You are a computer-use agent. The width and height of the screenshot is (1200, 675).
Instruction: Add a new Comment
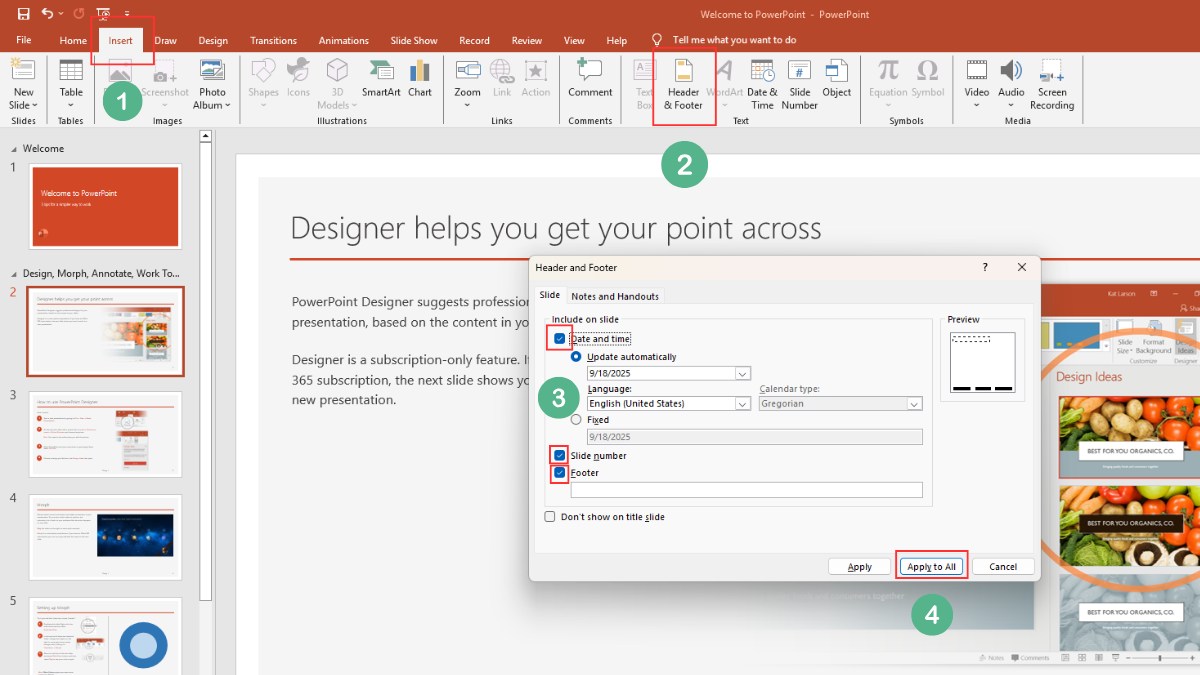click(x=589, y=85)
